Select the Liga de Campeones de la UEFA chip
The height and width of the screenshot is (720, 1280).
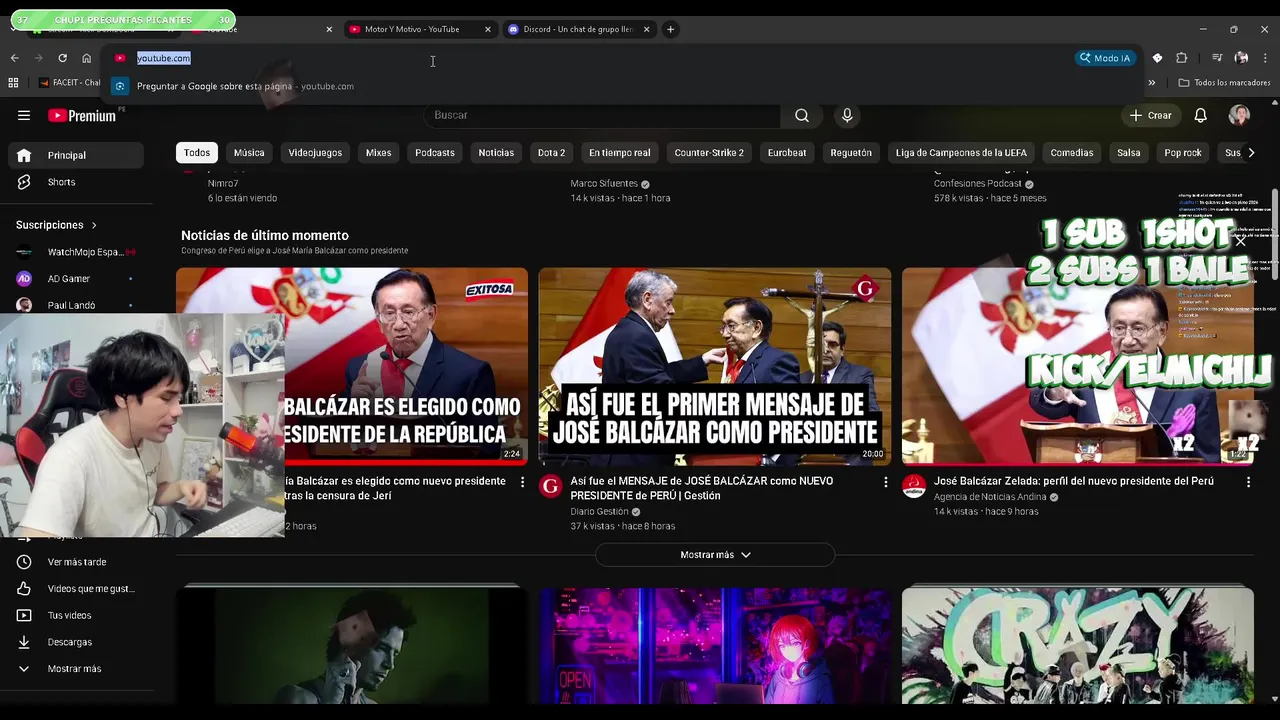click(x=961, y=153)
